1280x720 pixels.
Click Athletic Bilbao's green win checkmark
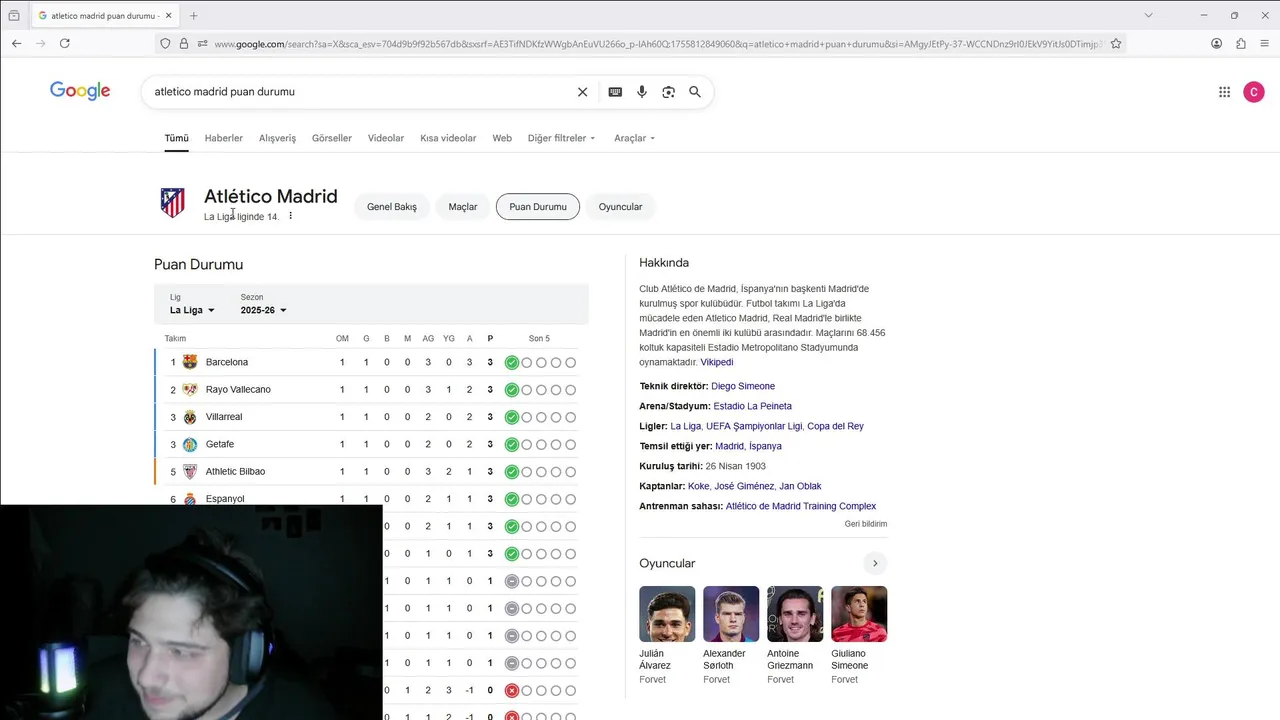tap(512, 471)
